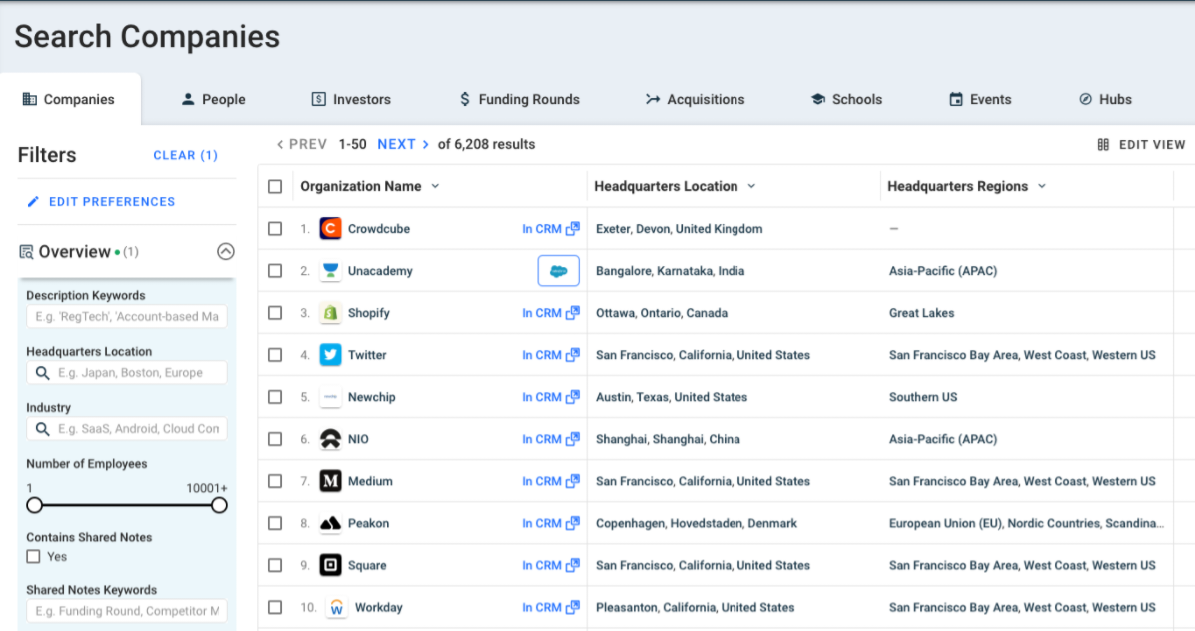Screen dimensions: 1195x631
Task: Click the Hubs compass icon
Action: (1085, 99)
